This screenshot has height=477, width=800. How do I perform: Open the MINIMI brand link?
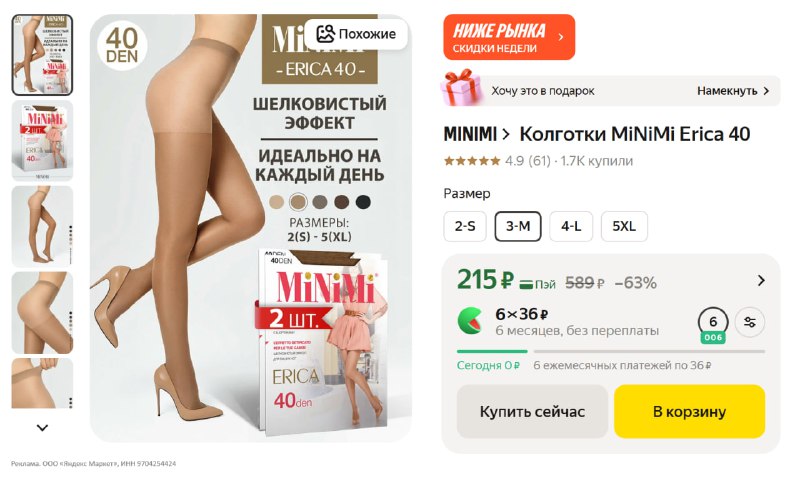(470, 134)
